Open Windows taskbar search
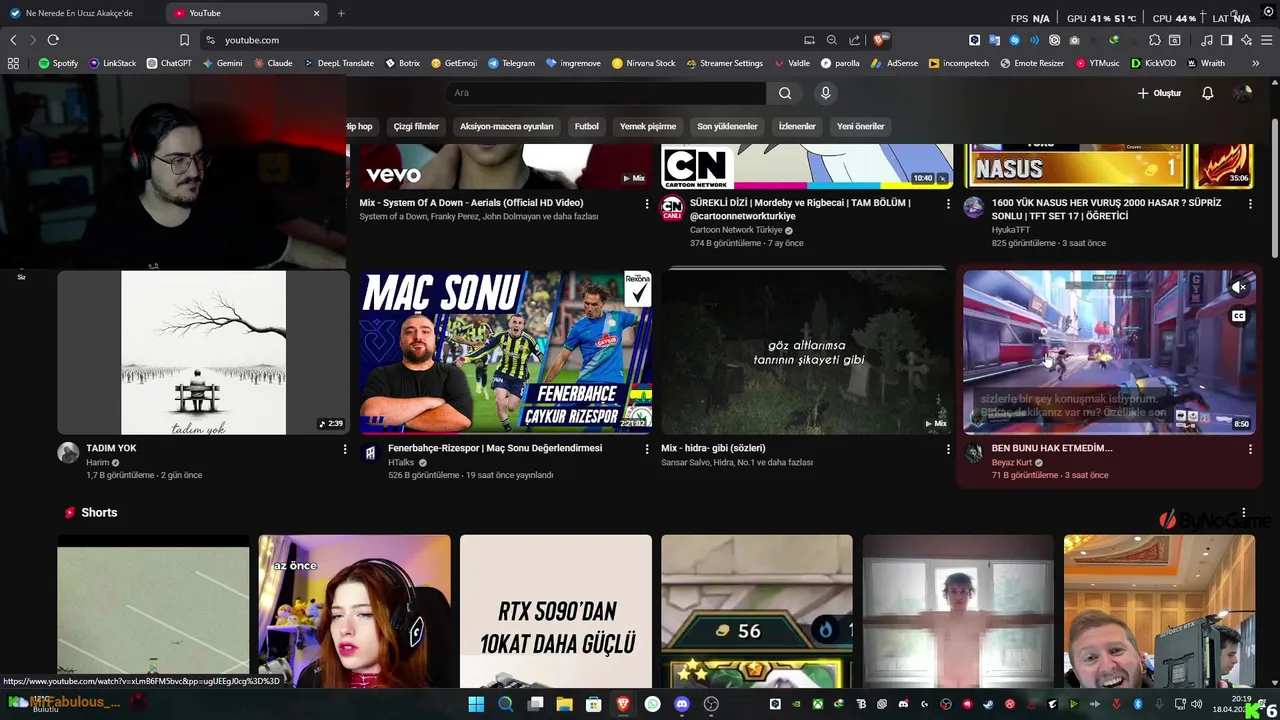The width and height of the screenshot is (1280, 720). pos(505,704)
